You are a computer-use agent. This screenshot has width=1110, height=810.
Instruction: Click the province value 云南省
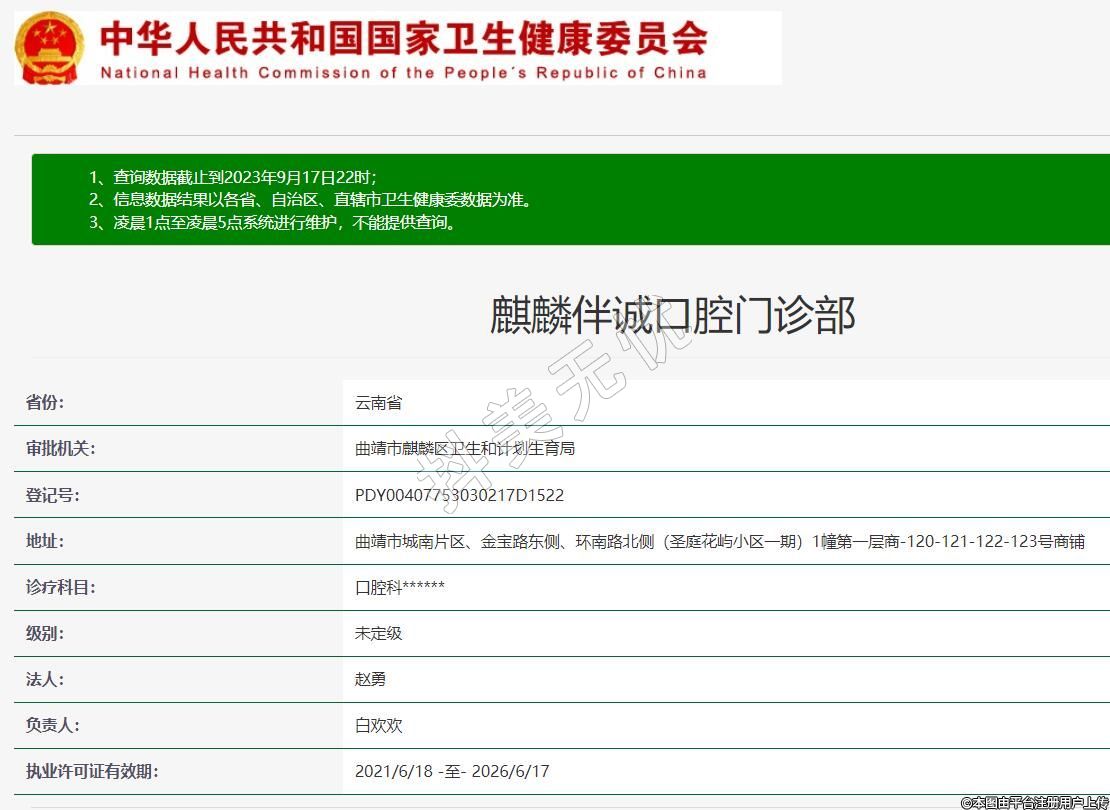click(379, 403)
